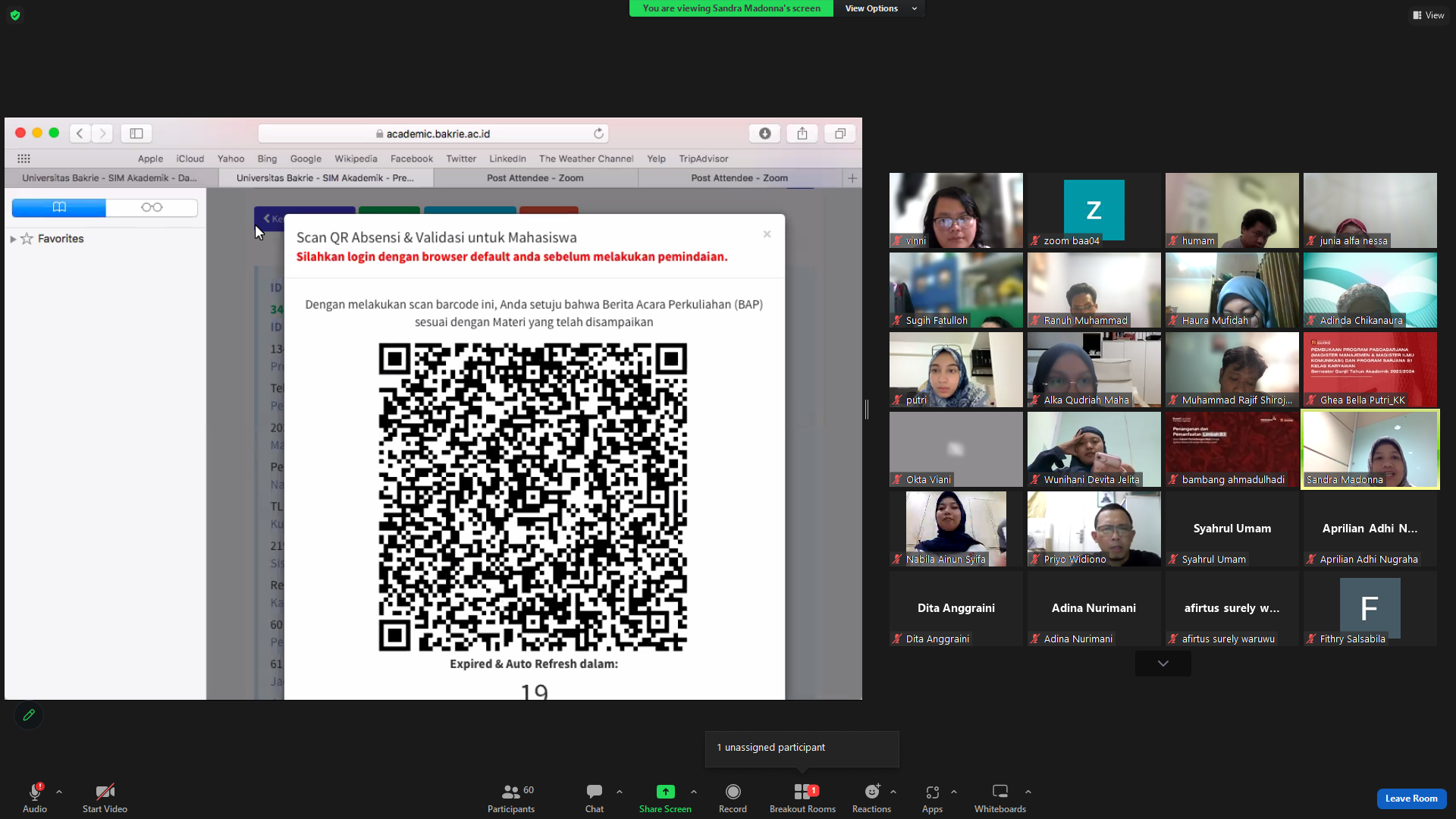Open the TripAdvisor bookmark
The image size is (1456, 819).
click(x=704, y=158)
